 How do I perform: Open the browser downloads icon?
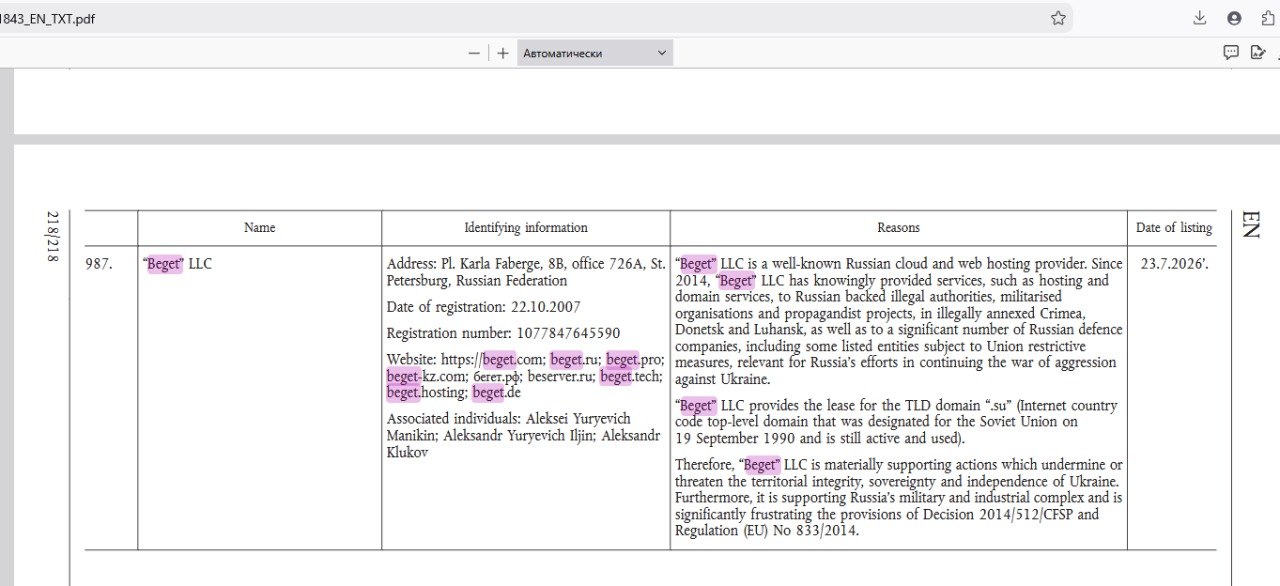(1200, 18)
